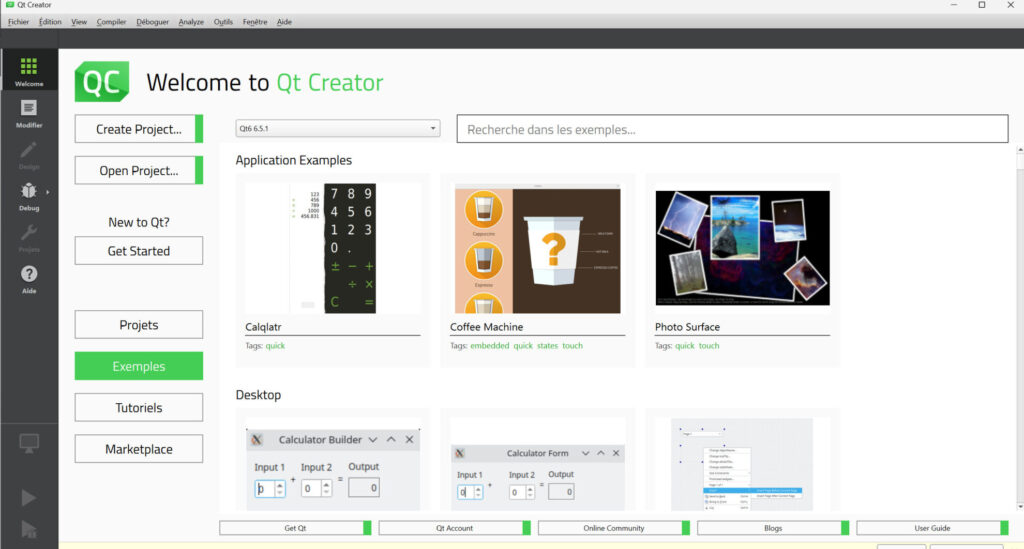Click the examples list vertical scrollbar
Viewport: 1024px width, 549px height.
(1020, 326)
